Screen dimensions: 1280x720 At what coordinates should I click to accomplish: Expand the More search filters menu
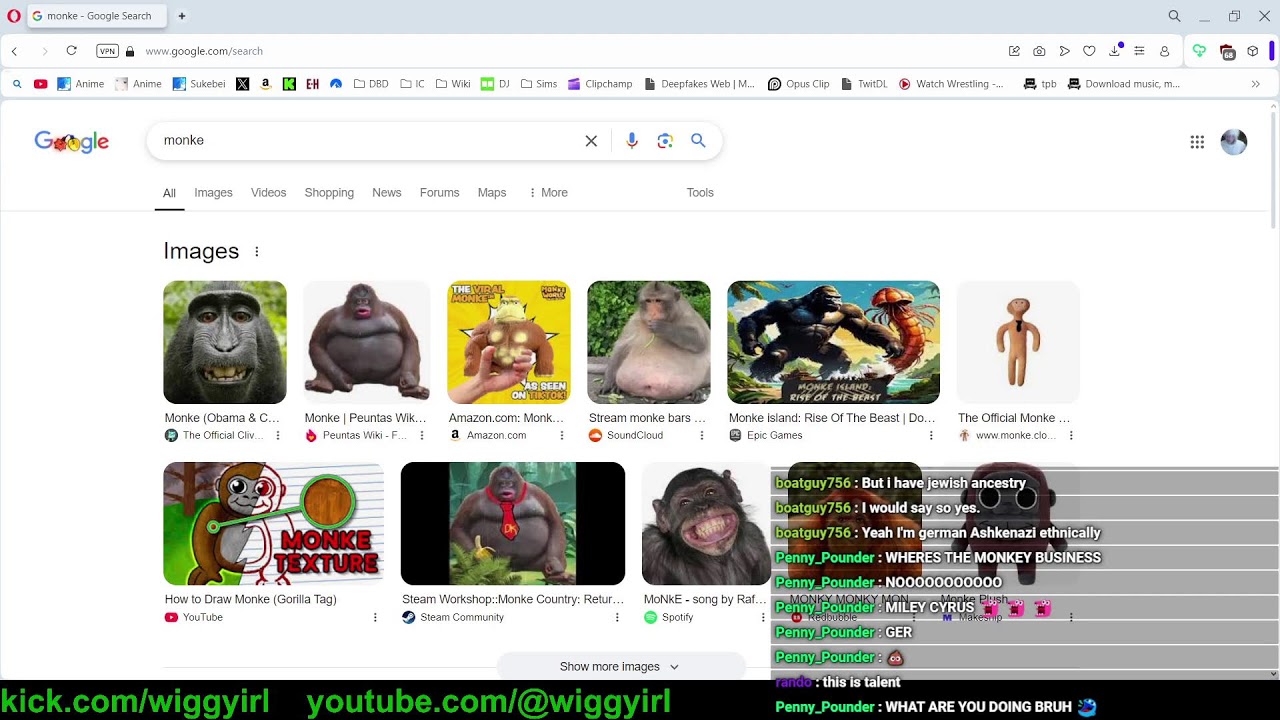[548, 193]
